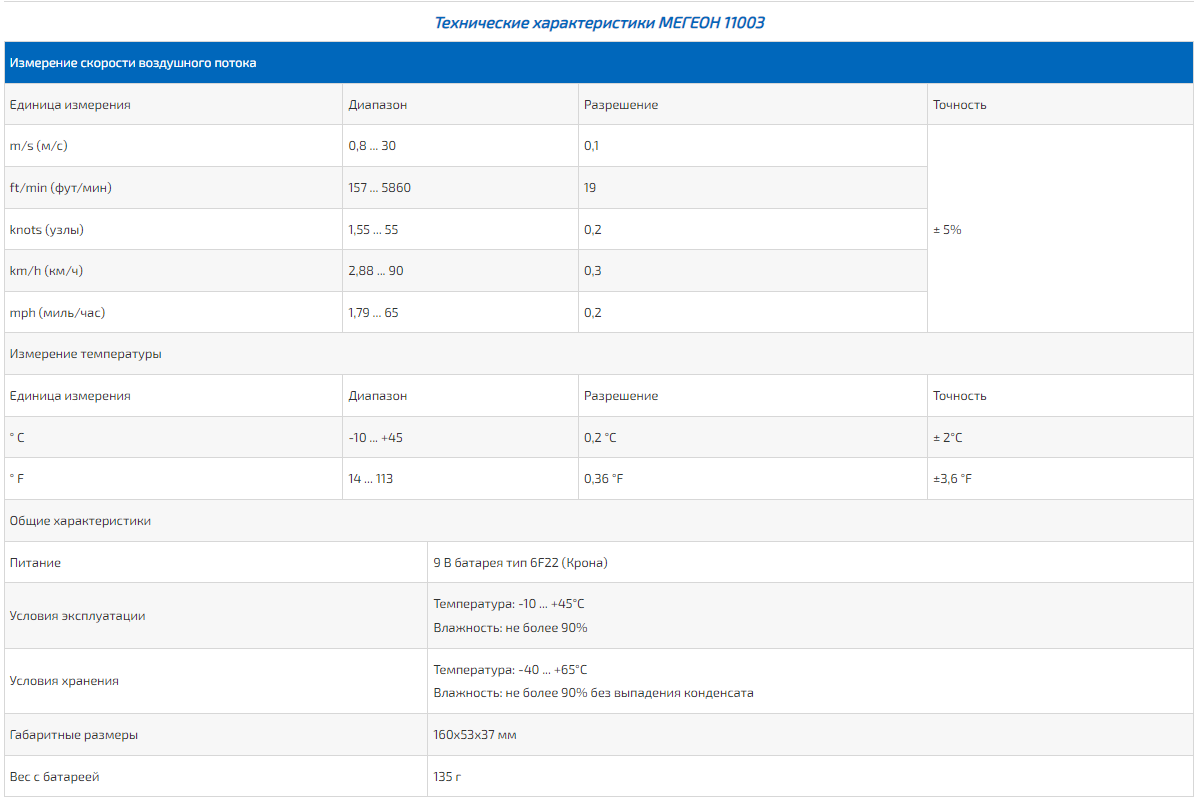Screen dimensions: 1198x802
Task: Select the range '1,79 ... 65'
Action: click(x=374, y=313)
